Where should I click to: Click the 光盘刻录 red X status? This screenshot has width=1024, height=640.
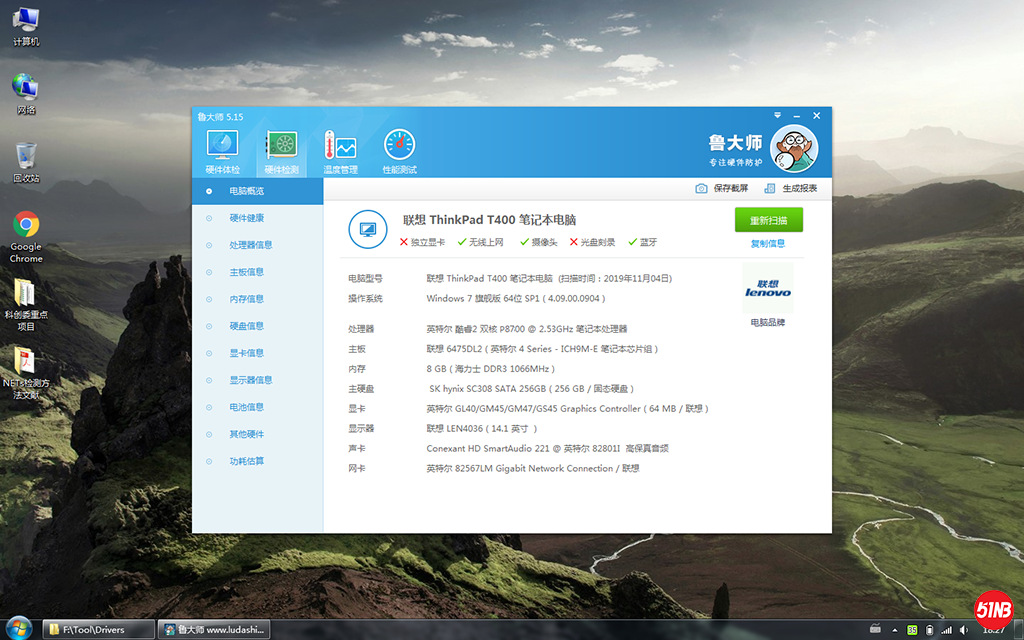592,242
